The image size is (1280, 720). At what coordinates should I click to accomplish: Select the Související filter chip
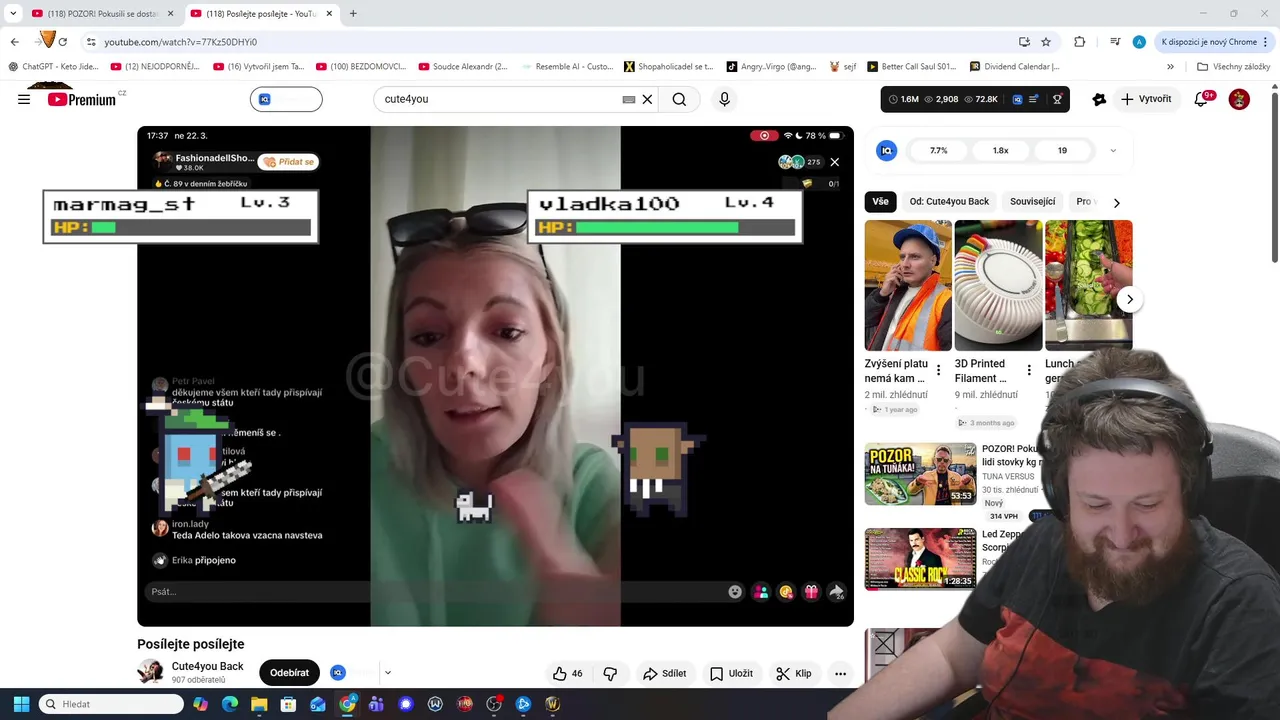(x=1032, y=202)
